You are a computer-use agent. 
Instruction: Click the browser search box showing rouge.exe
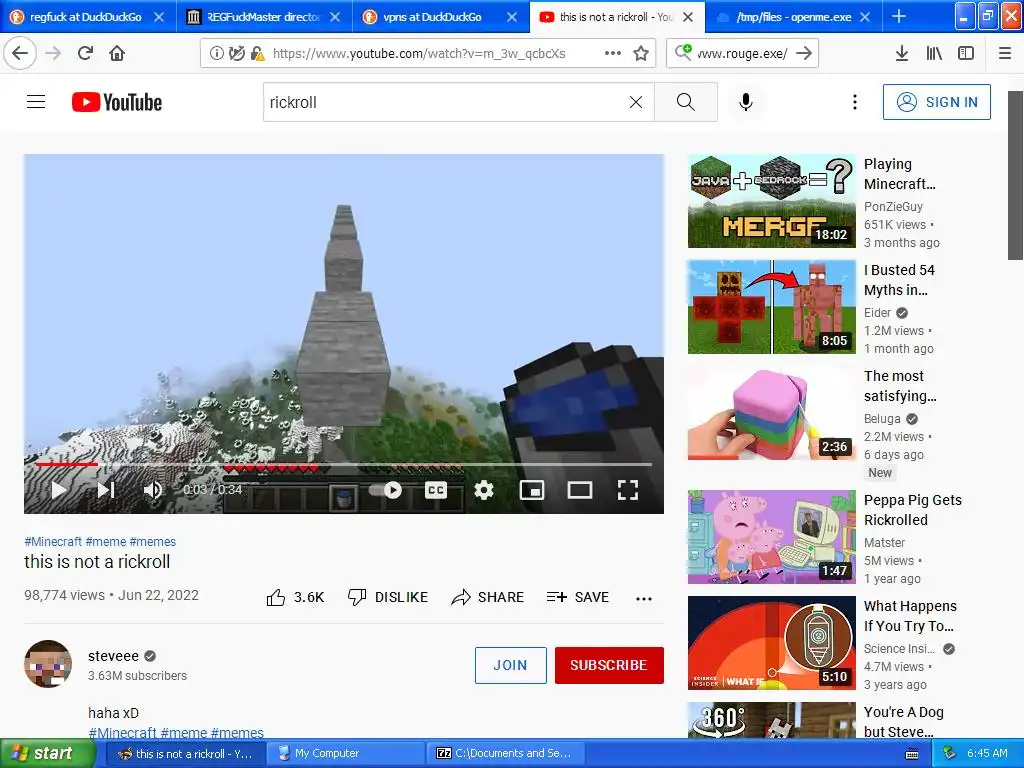pos(742,54)
